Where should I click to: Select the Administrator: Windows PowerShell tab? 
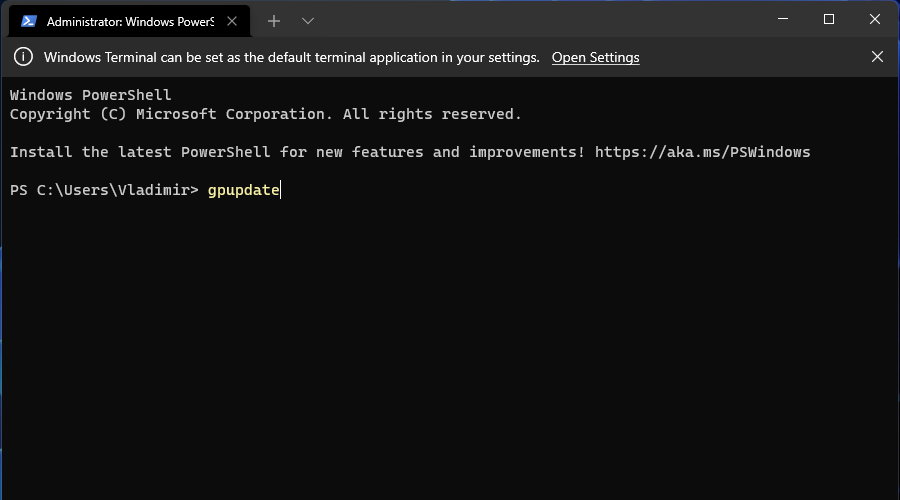(x=130, y=22)
